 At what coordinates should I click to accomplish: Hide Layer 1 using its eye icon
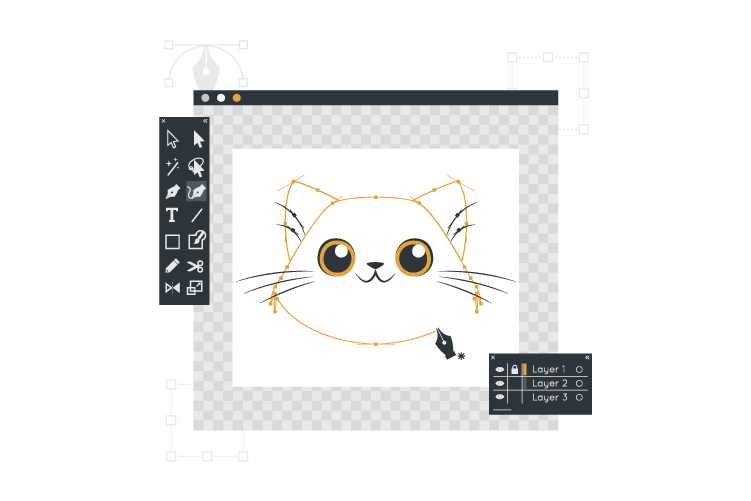coord(500,369)
